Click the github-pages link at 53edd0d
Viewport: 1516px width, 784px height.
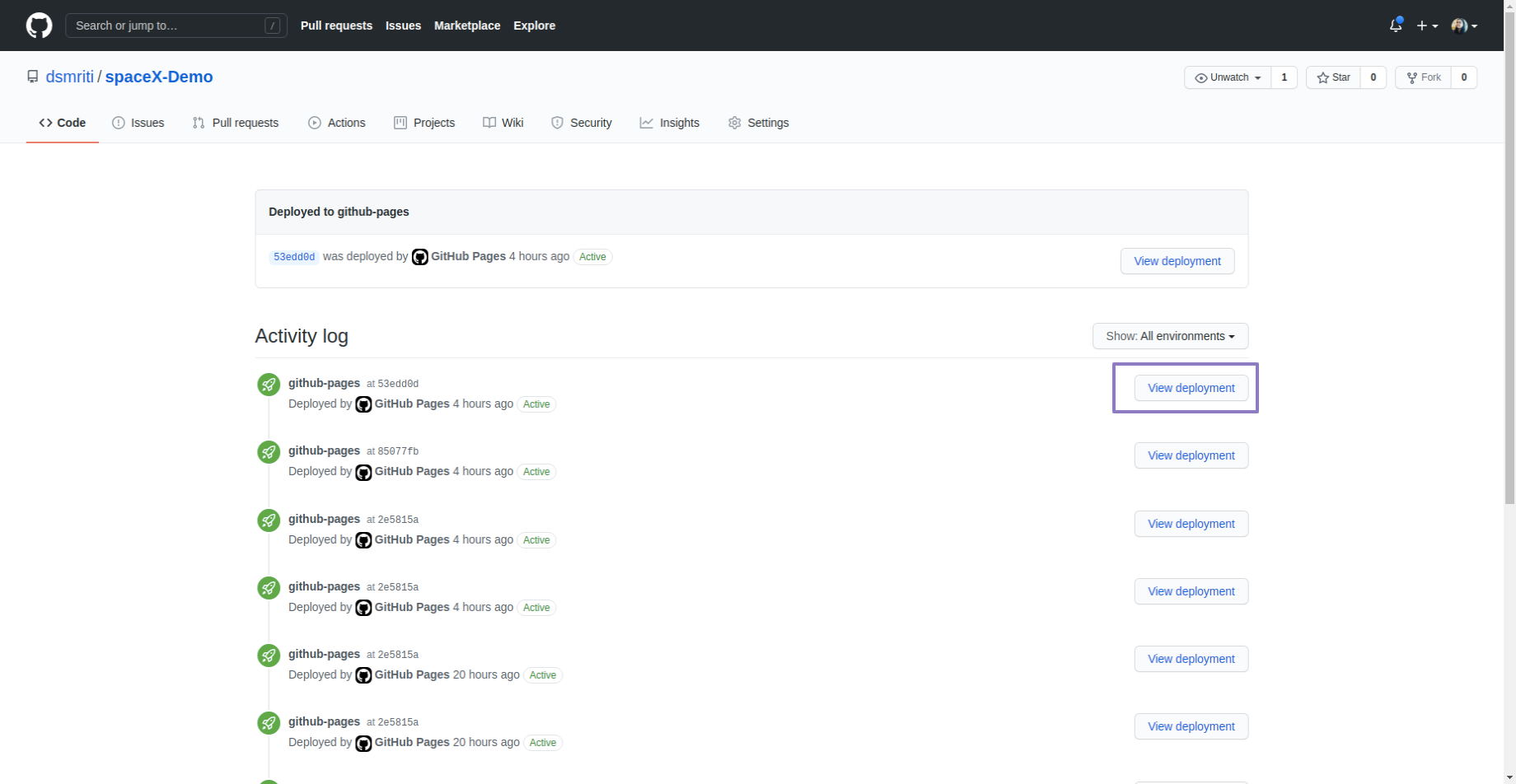324,383
